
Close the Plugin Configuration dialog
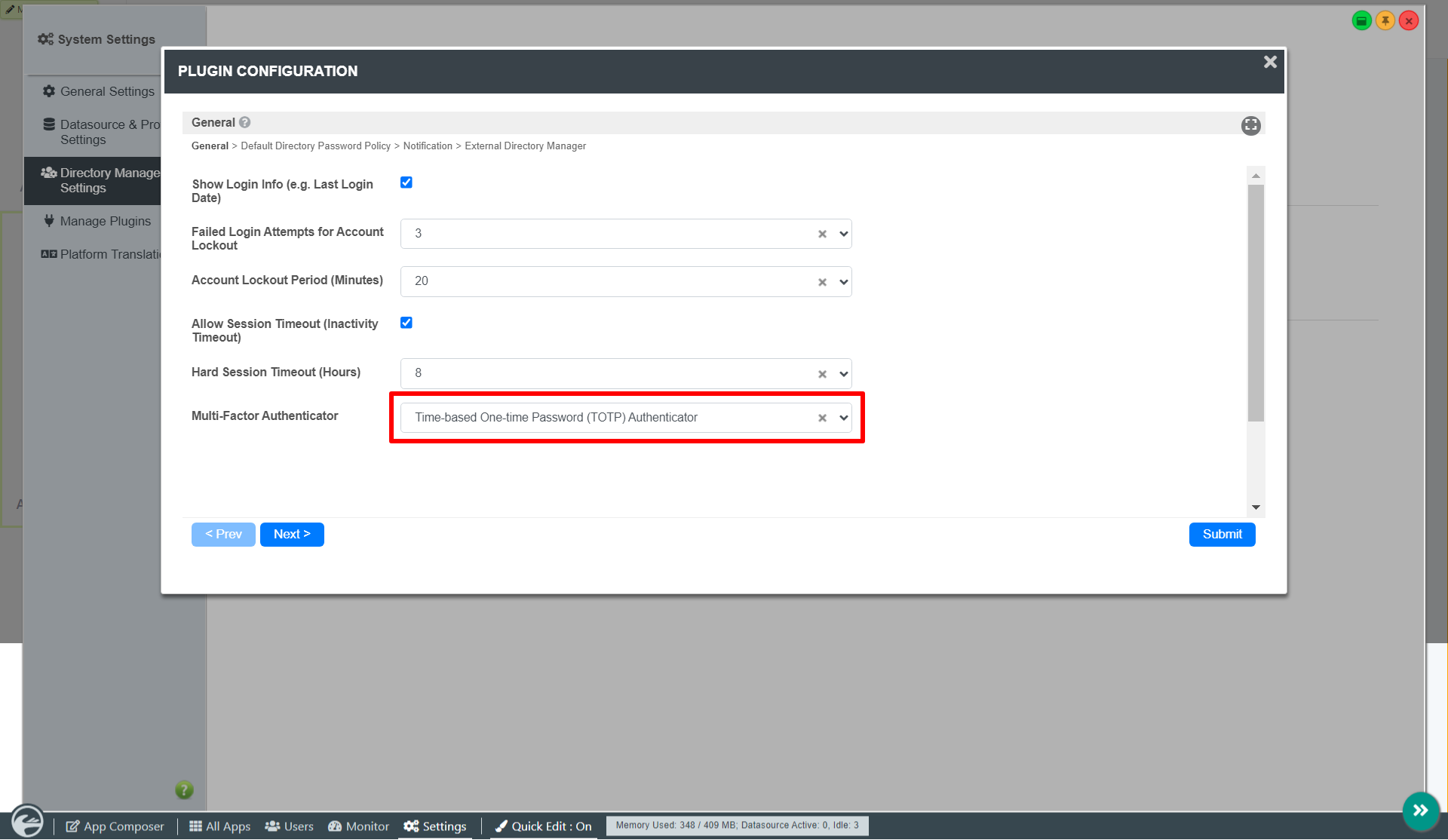pyautogui.click(x=1270, y=63)
